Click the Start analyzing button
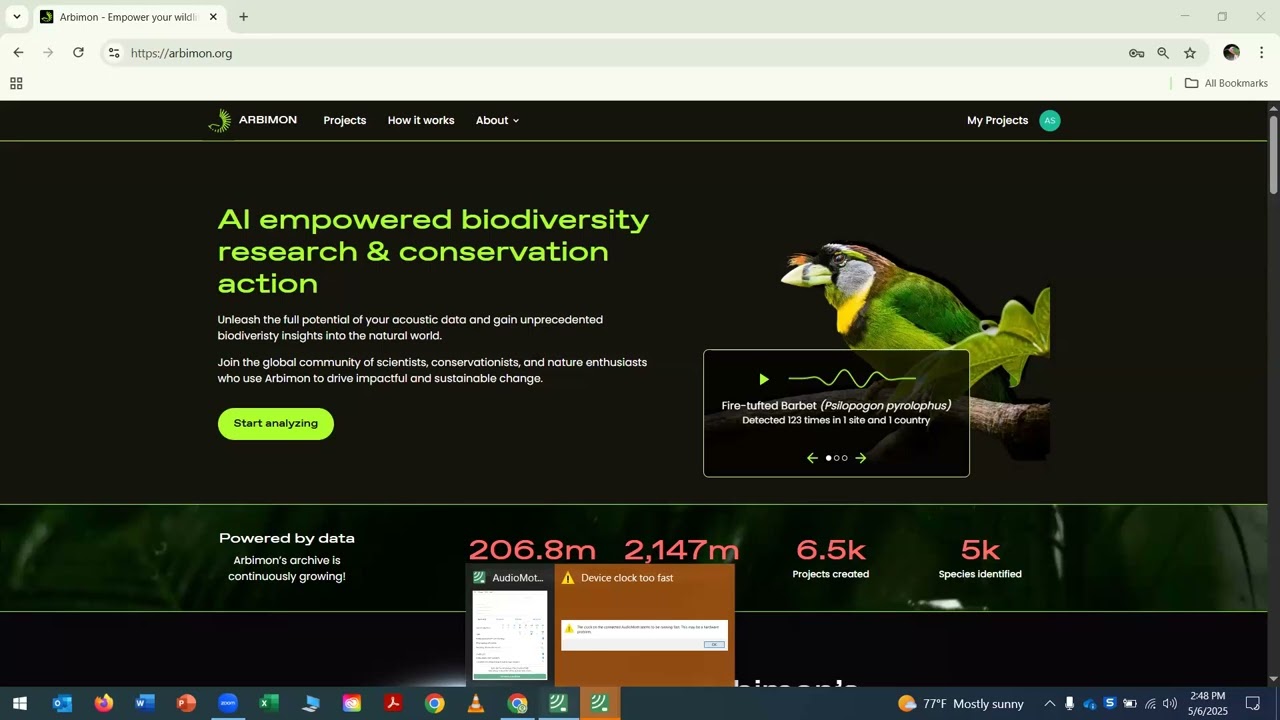Image resolution: width=1280 pixels, height=720 pixels. 276,423
